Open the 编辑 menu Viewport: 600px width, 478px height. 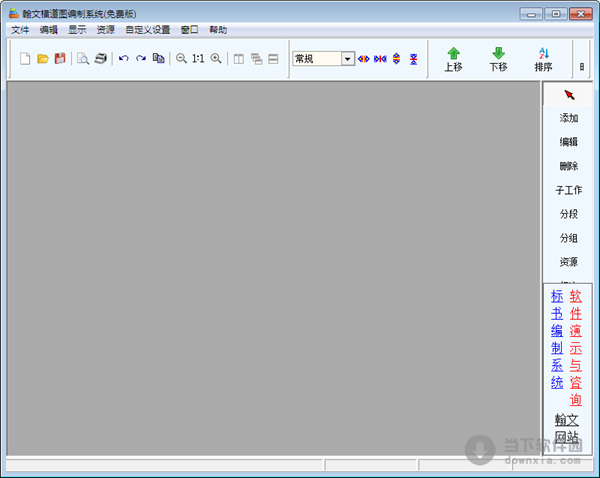49,30
